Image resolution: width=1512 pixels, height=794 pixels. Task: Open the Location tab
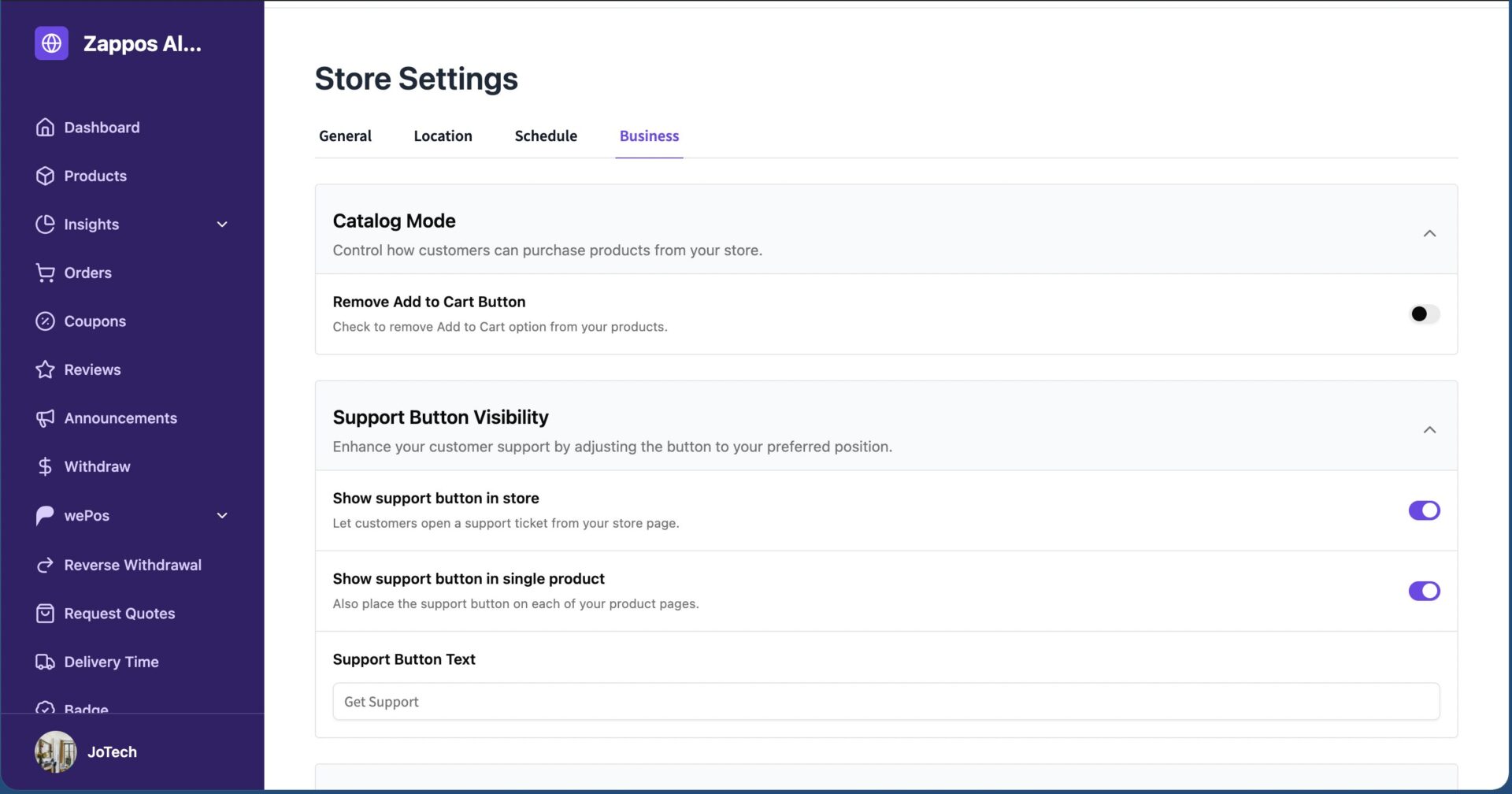coord(443,135)
